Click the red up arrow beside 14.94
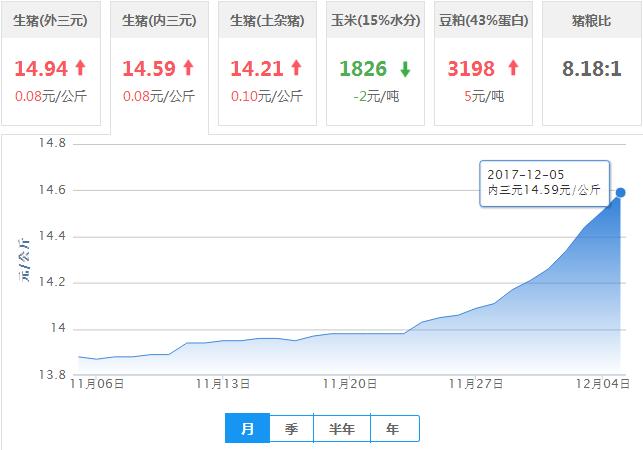Viewport: 643px width, 450px height. coord(81,68)
